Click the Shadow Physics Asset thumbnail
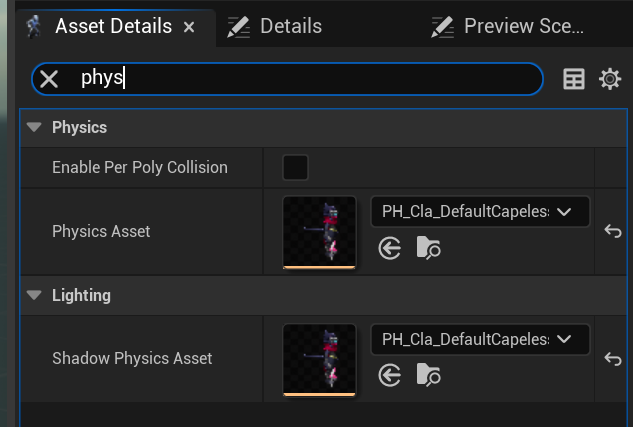The height and width of the screenshot is (427, 633). [319, 360]
